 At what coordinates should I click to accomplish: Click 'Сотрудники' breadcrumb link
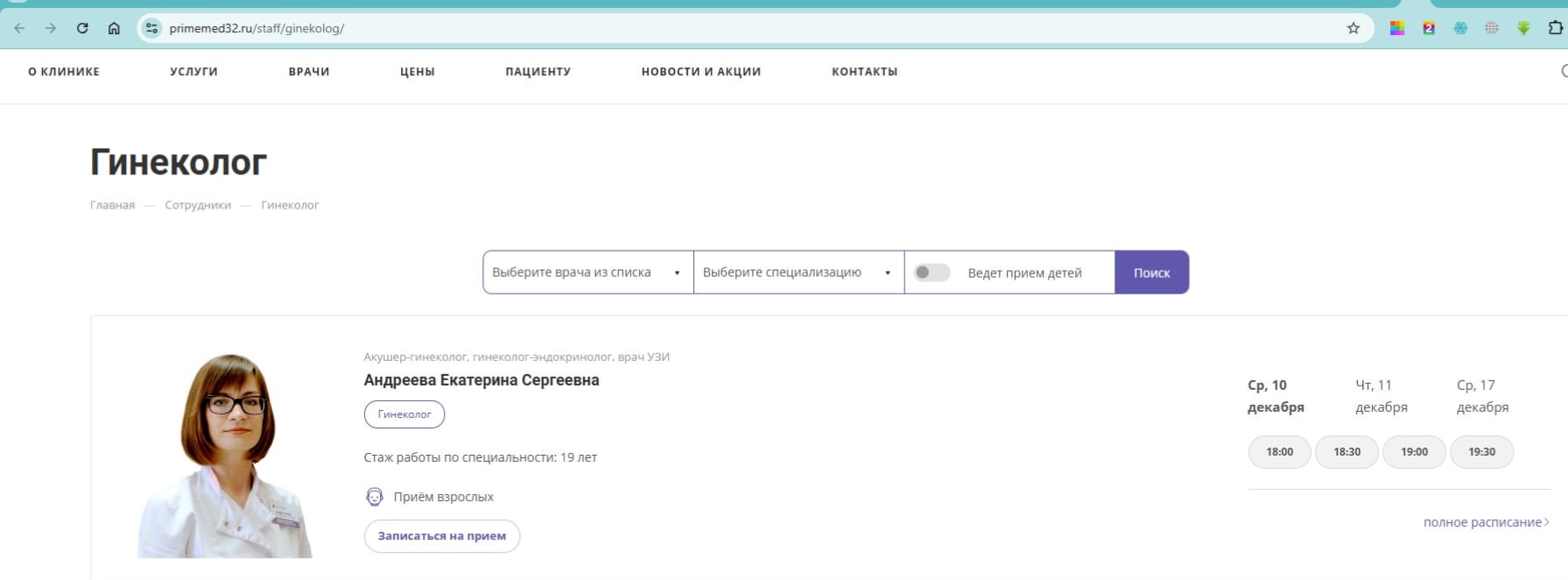[x=198, y=205]
